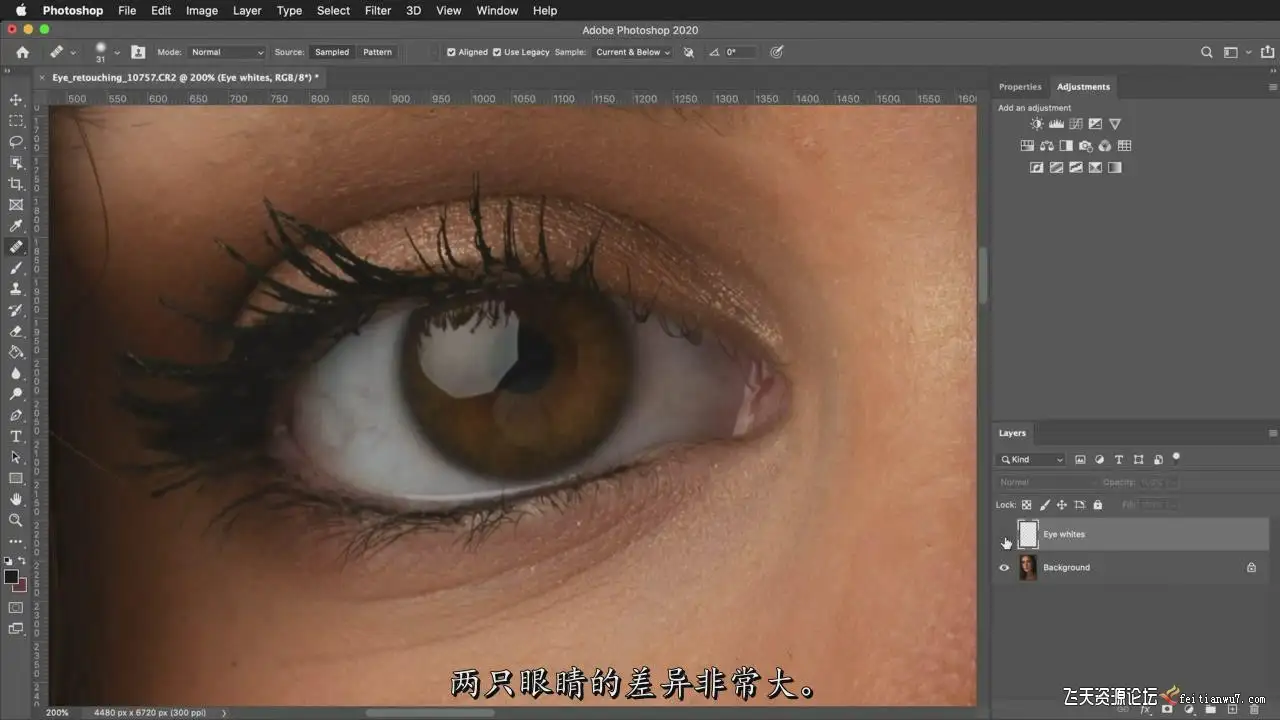This screenshot has height=720, width=1280.
Task: Toggle the type layer filter
Action: click(x=1119, y=460)
